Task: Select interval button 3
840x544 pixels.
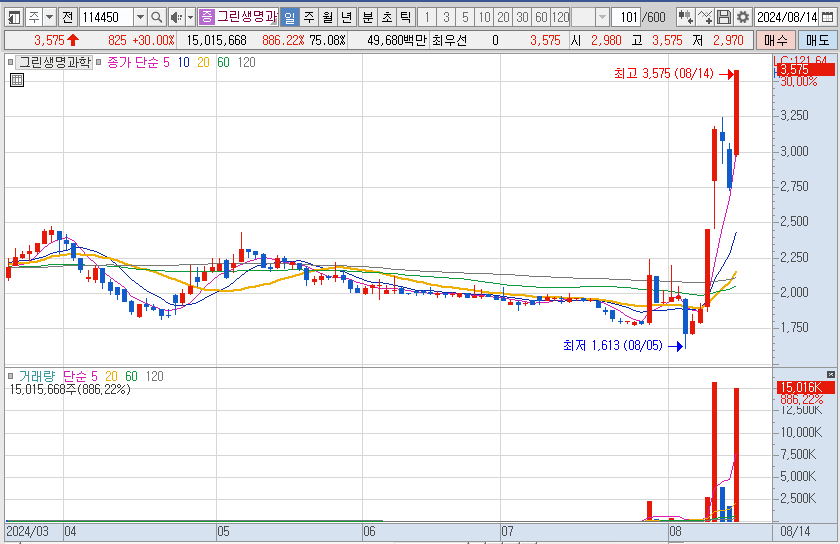Action: pyautogui.click(x=446, y=17)
